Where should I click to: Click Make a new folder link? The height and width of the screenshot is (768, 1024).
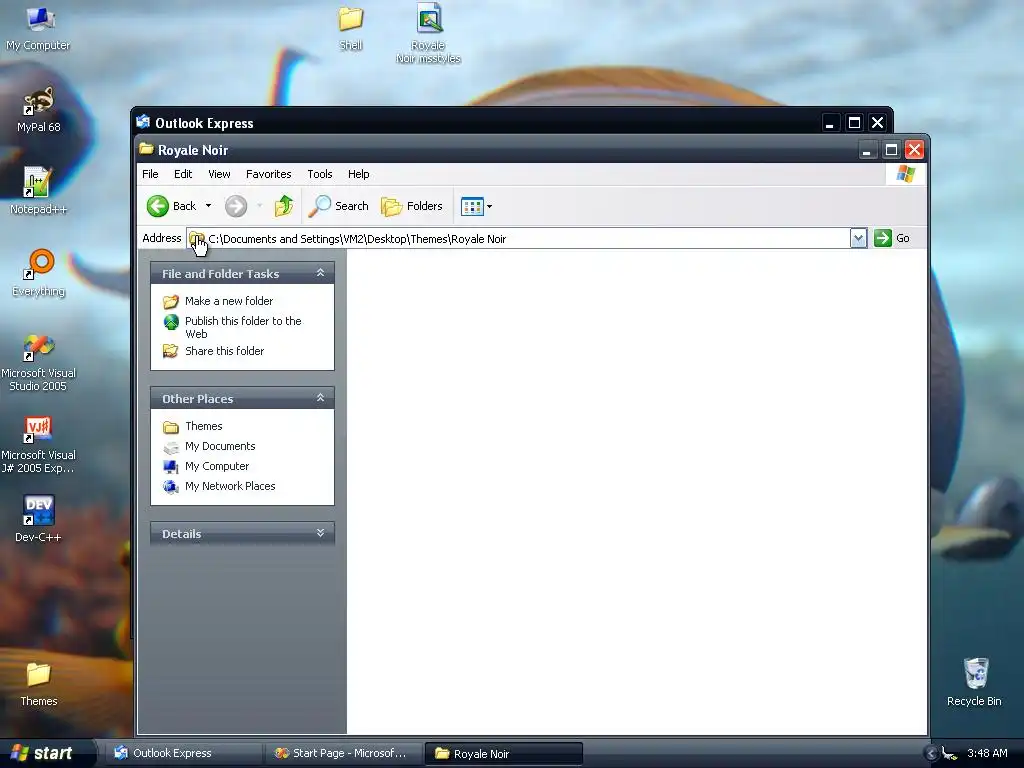point(229,301)
